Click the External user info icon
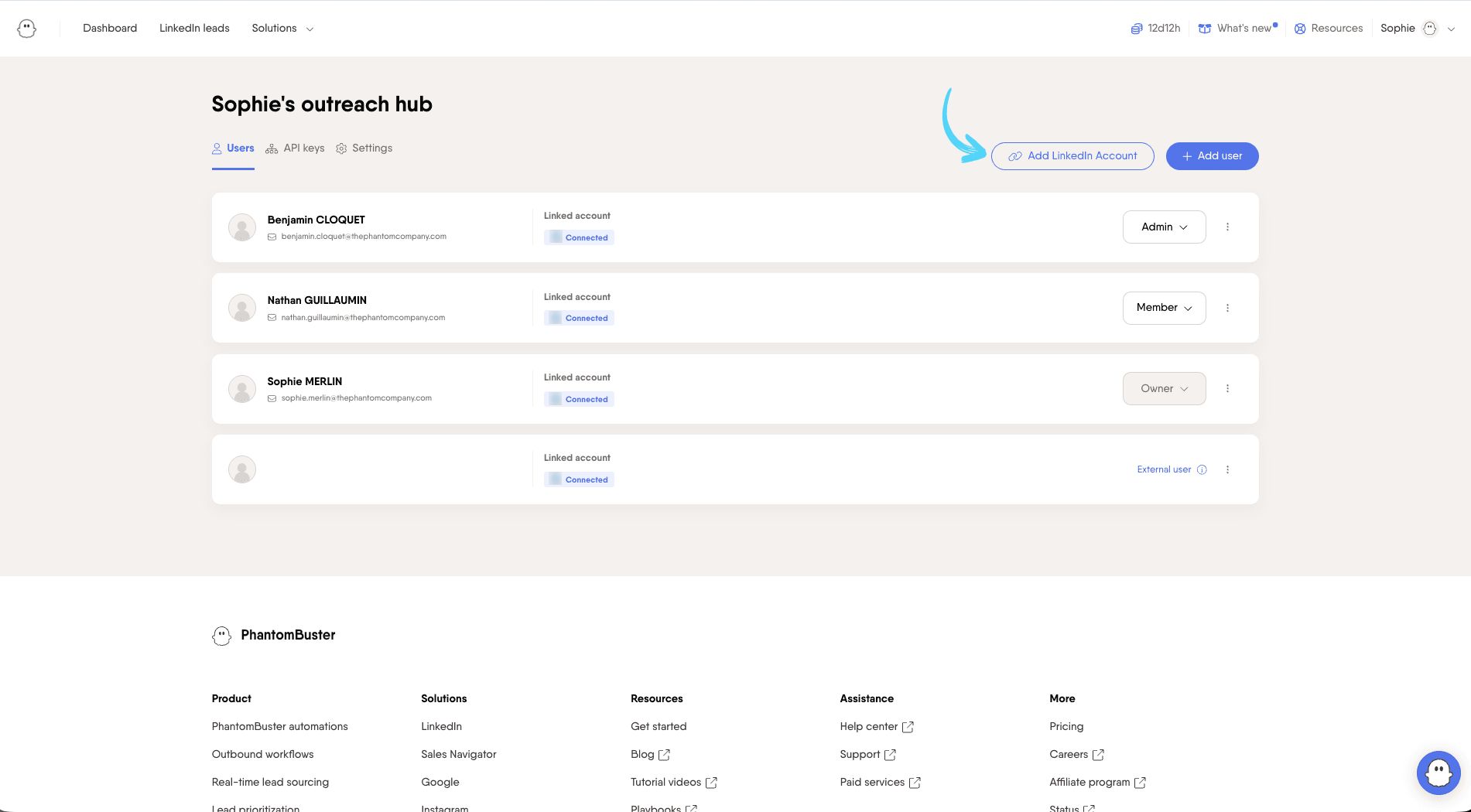This screenshot has width=1471, height=812. point(1202,469)
